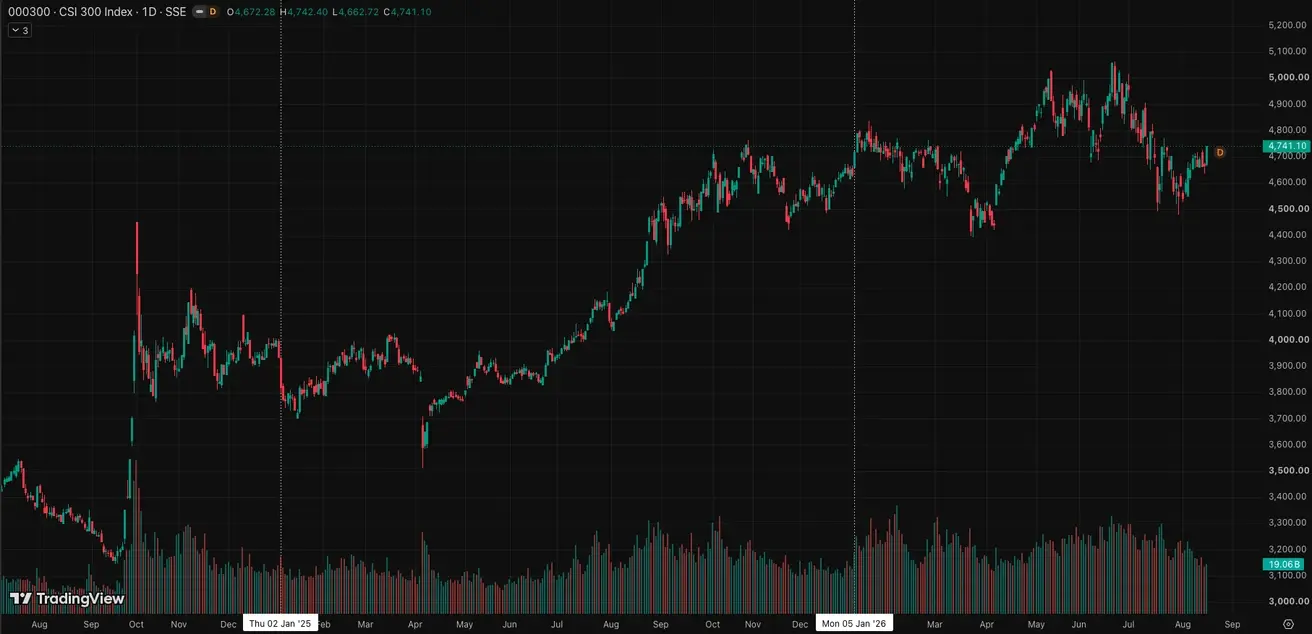Select the Thu 02 Jan '25 date label
The width and height of the screenshot is (1312, 634).
[x=281, y=623]
